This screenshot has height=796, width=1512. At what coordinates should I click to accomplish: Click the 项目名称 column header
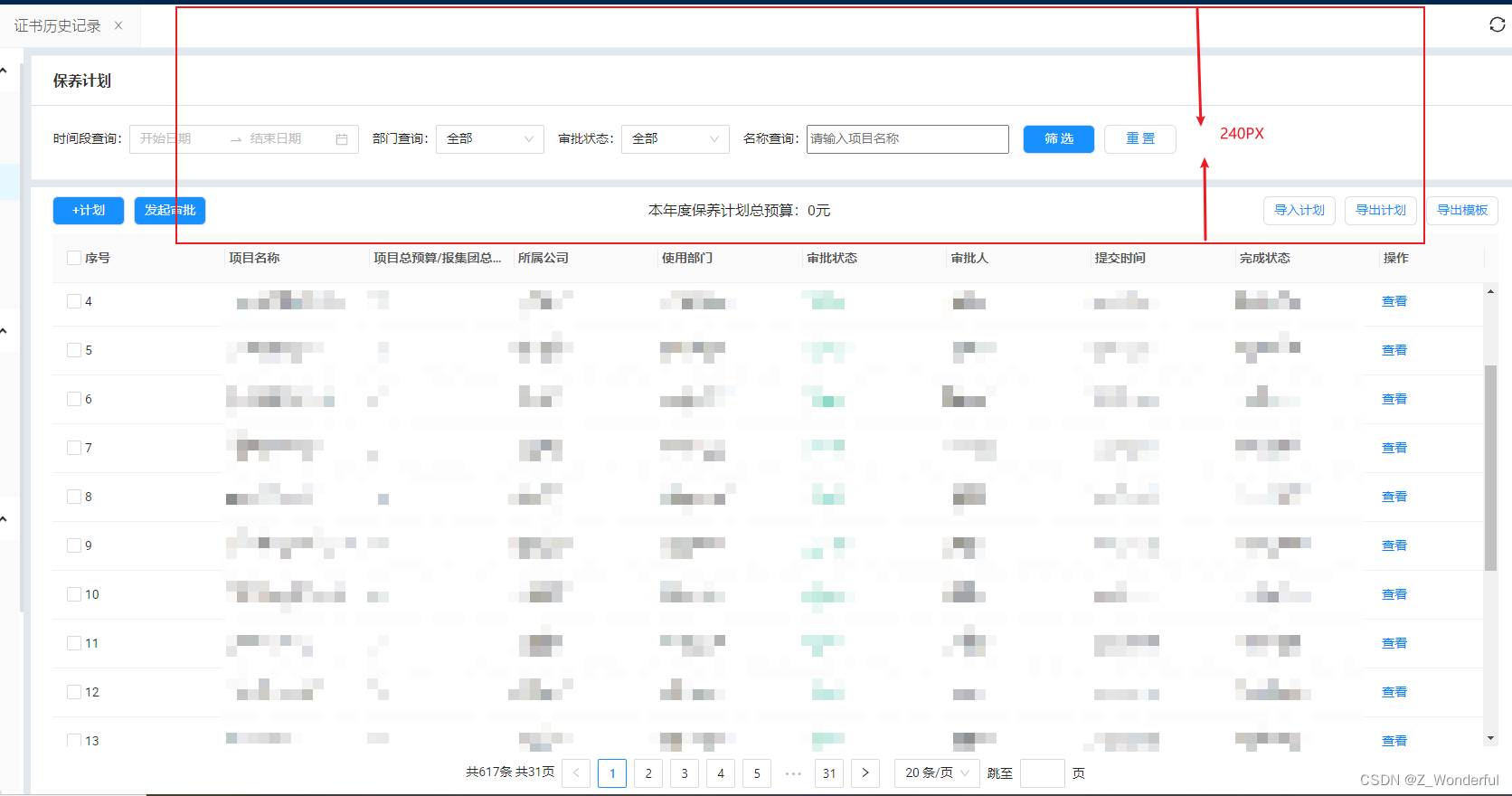(254, 258)
